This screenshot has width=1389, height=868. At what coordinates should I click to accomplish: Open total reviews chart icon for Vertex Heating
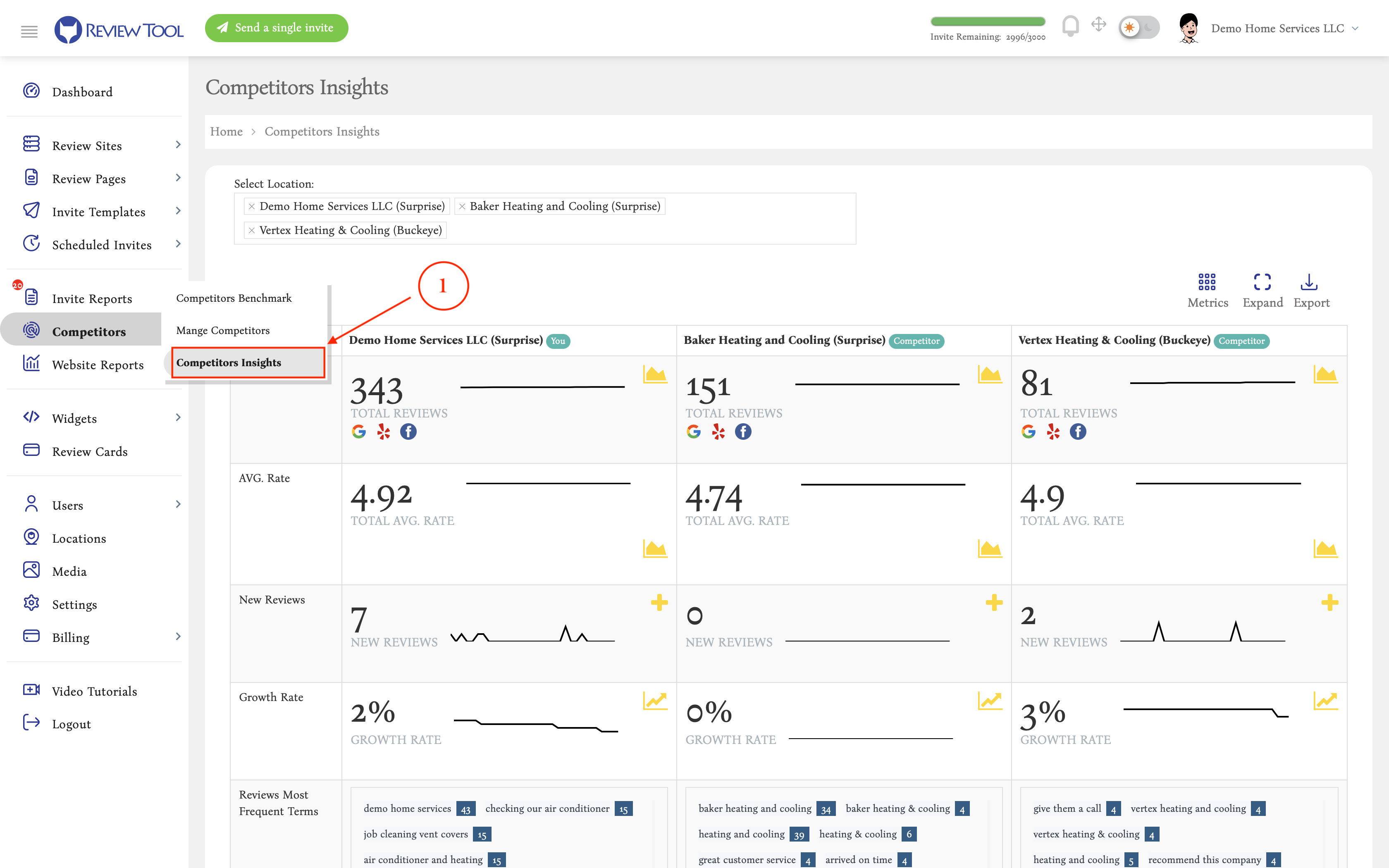pos(1325,374)
